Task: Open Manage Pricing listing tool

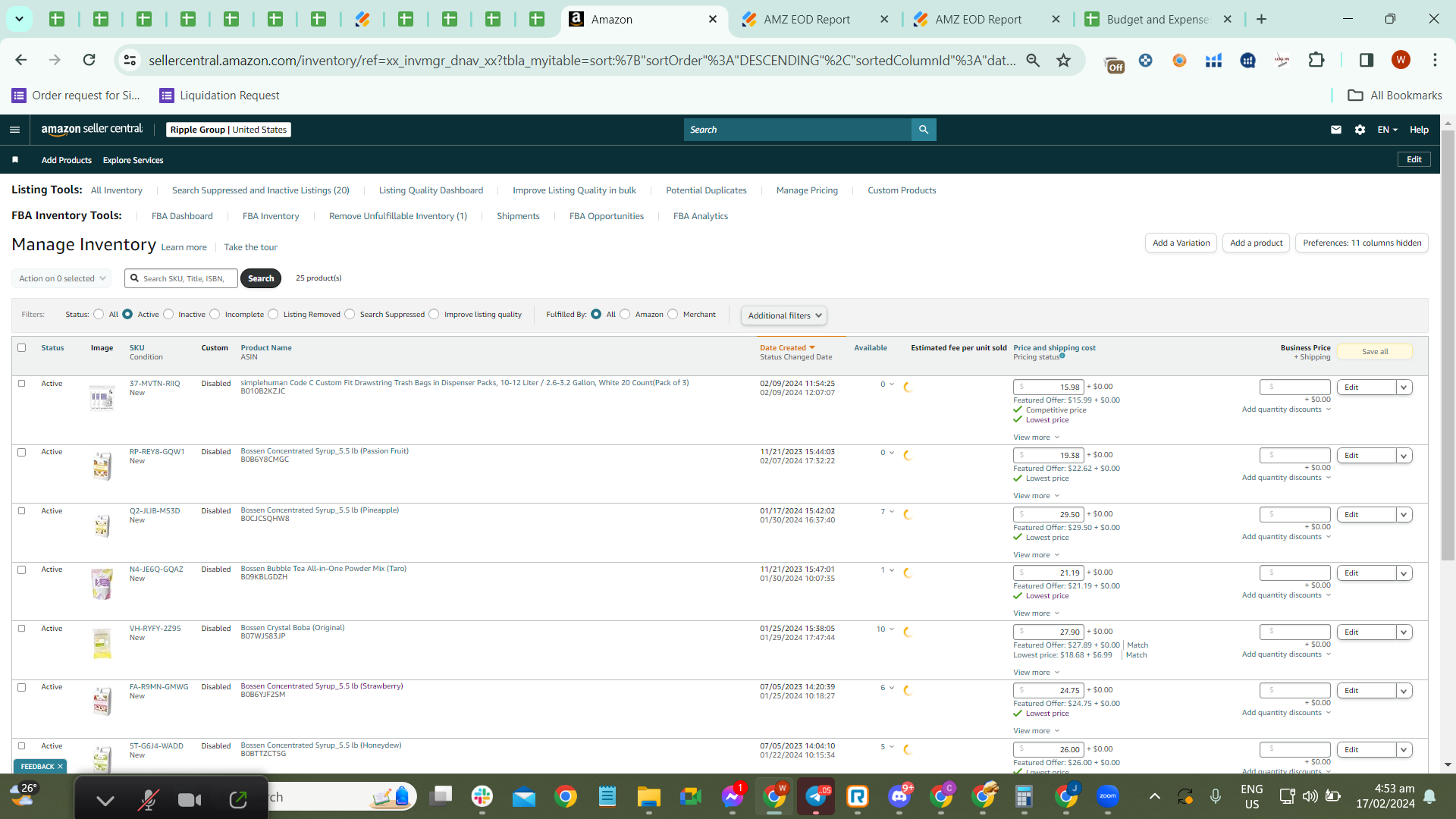Action: tap(807, 190)
